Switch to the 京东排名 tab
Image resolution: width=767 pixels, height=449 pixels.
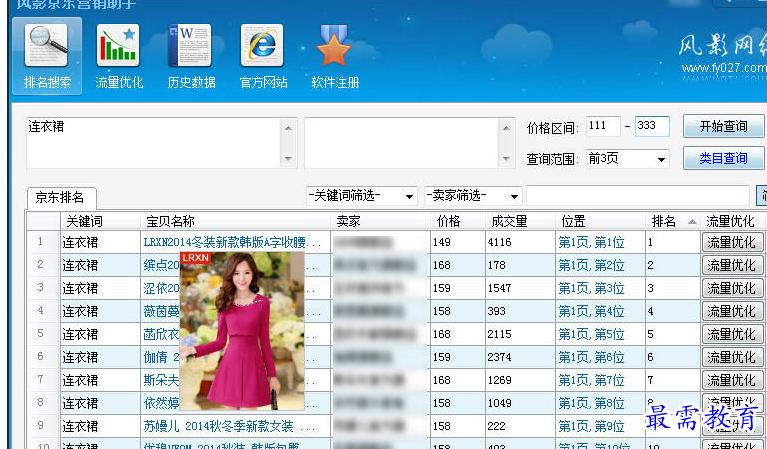[61, 198]
